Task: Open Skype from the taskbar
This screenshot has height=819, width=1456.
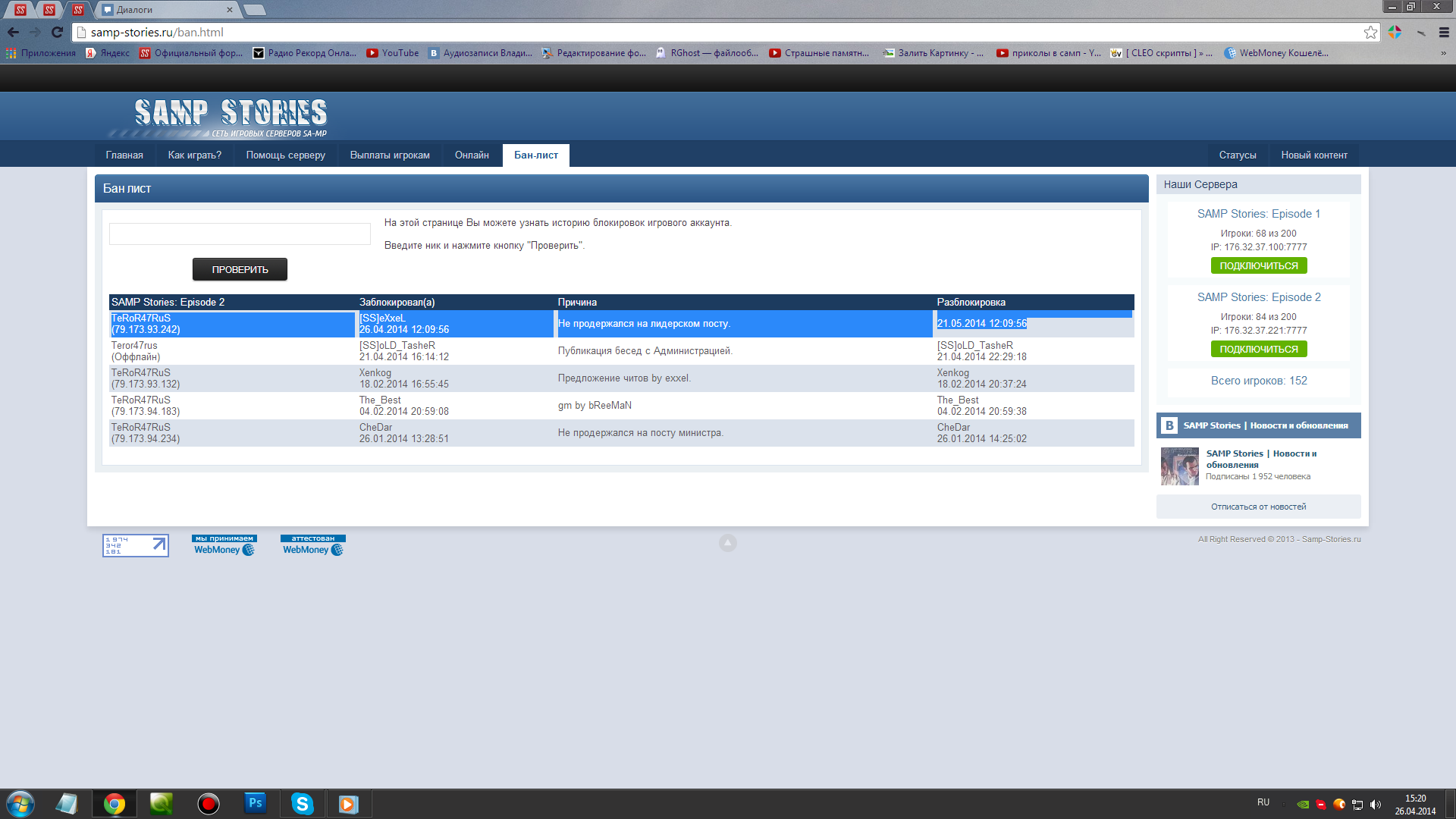Action: (x=303, y=804)
